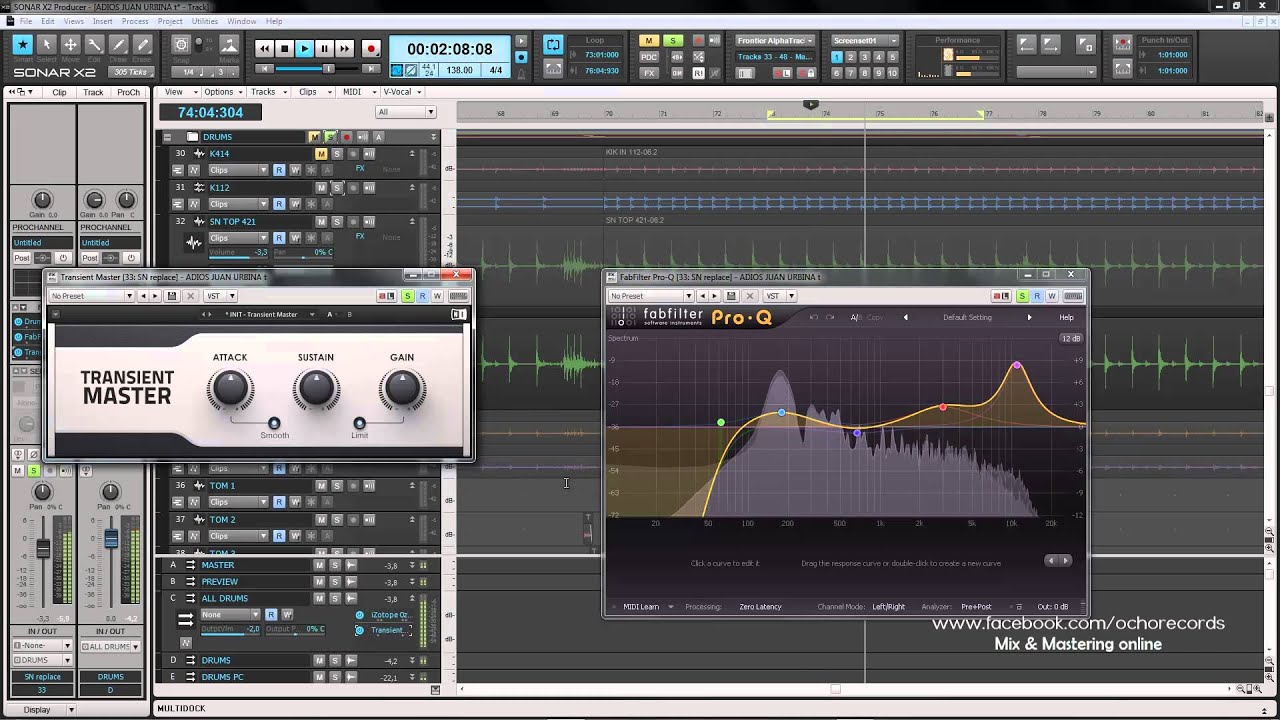Open the Marks tool
This screenshot has width=1280, height=720.
(229, 45)
